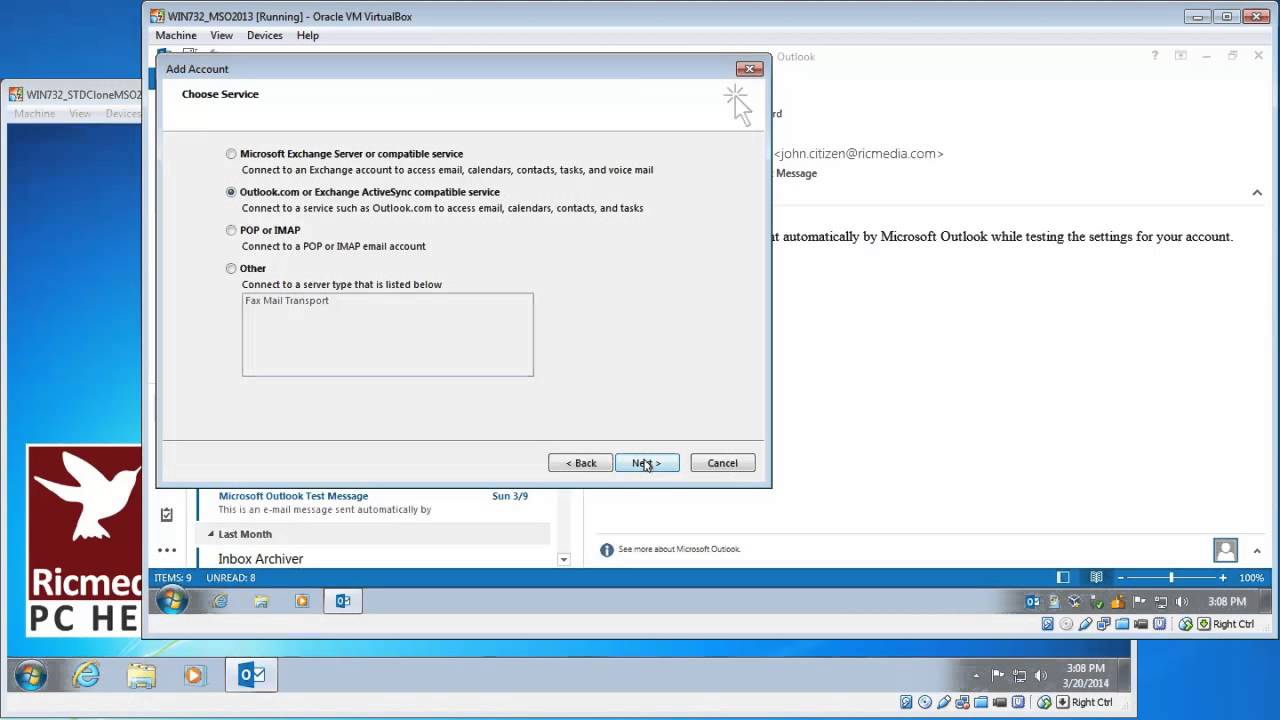Image resolution: width=1280 pixels, height=720 pixels.
Task: Open Ribbon Display Options in Outlook title bar
Action: point(1181,56)
